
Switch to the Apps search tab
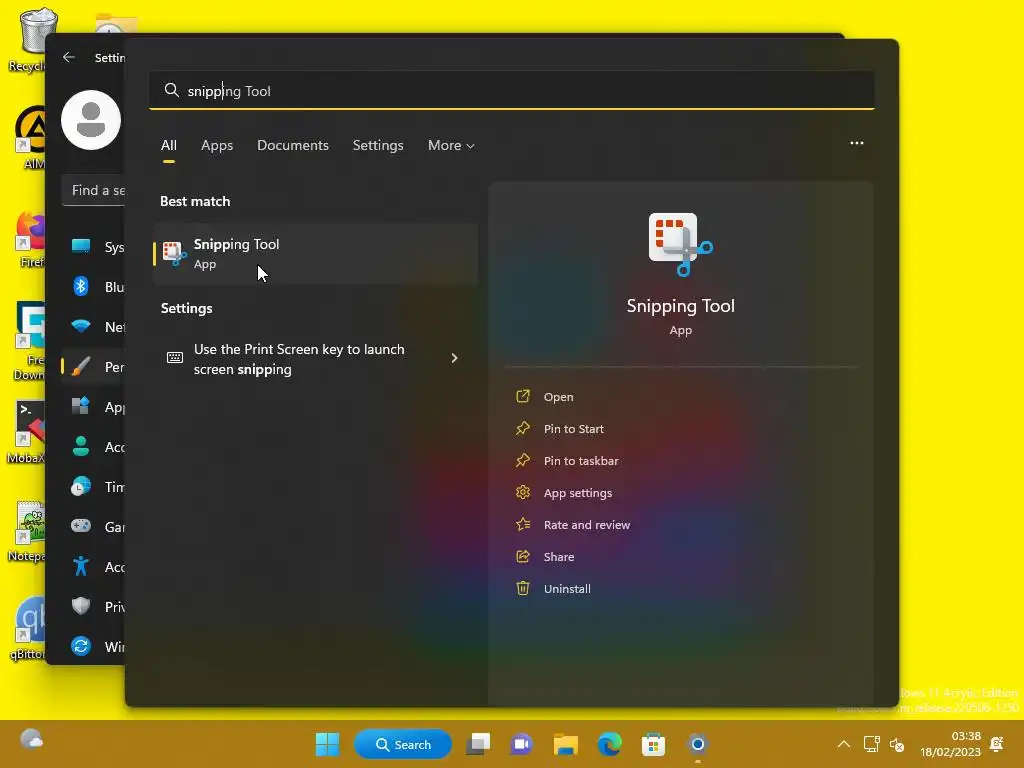217,146
